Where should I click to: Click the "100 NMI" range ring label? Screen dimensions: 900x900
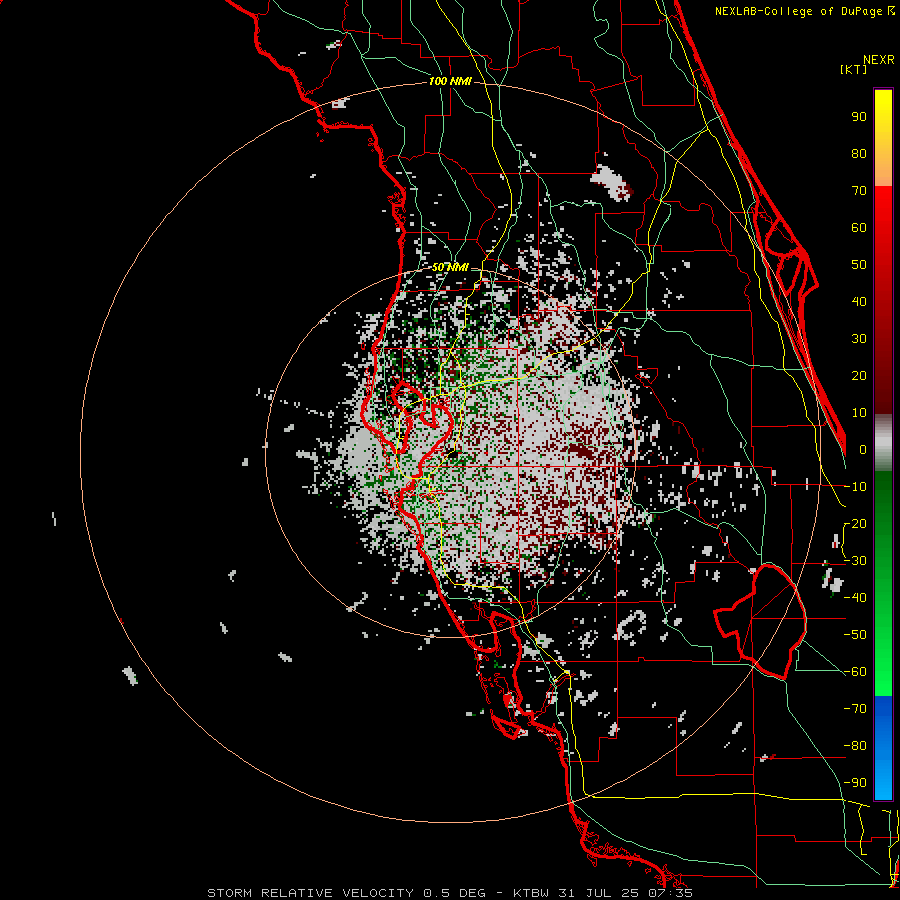(450, 82)
